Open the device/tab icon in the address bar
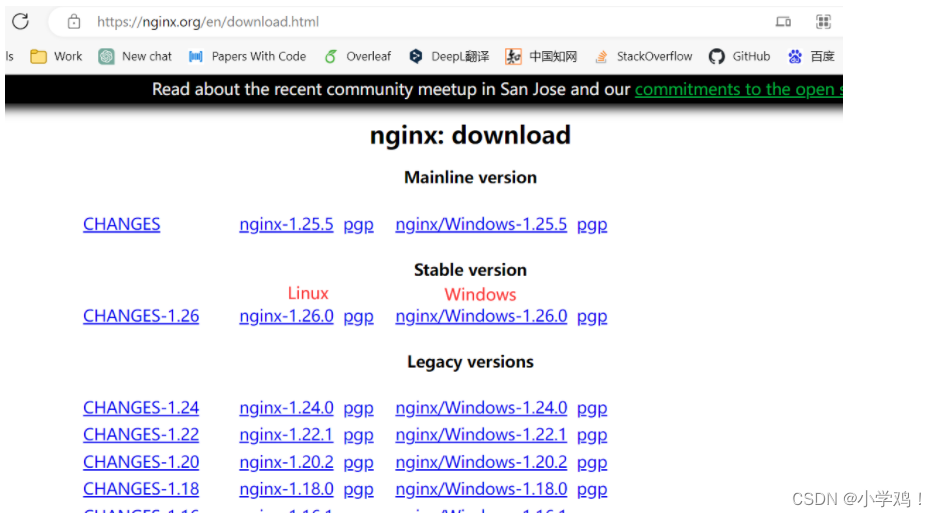Viewport: 936px width, 517px height. point(783,22)
